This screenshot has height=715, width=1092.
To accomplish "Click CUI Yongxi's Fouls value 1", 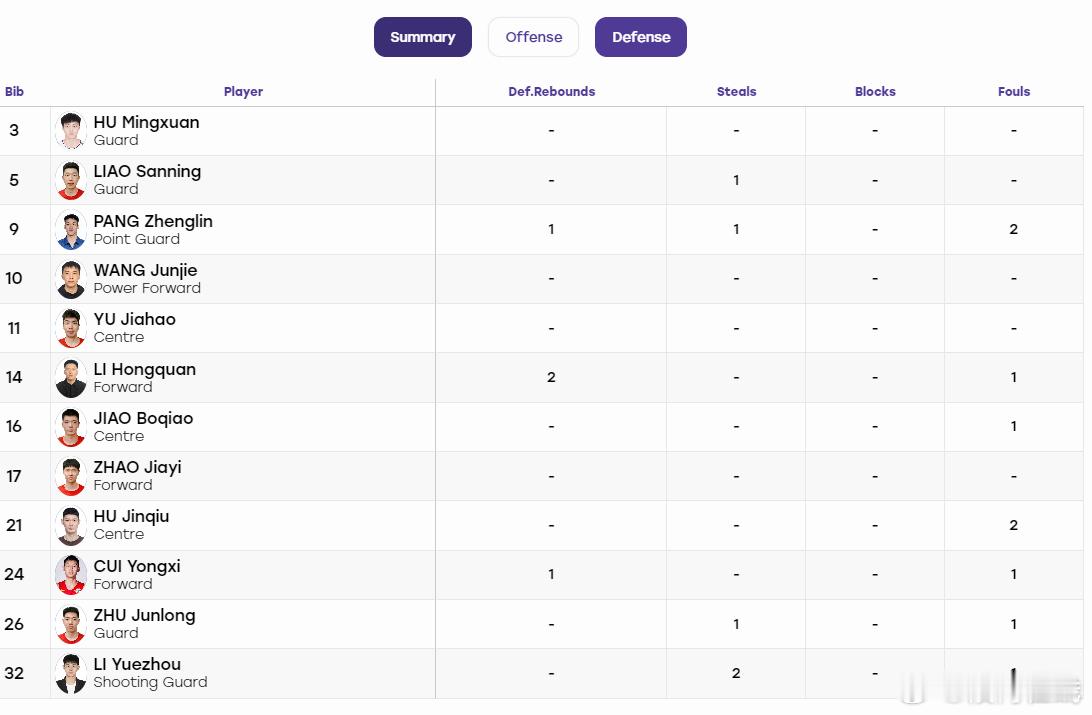I will (x=1013, y=574).
